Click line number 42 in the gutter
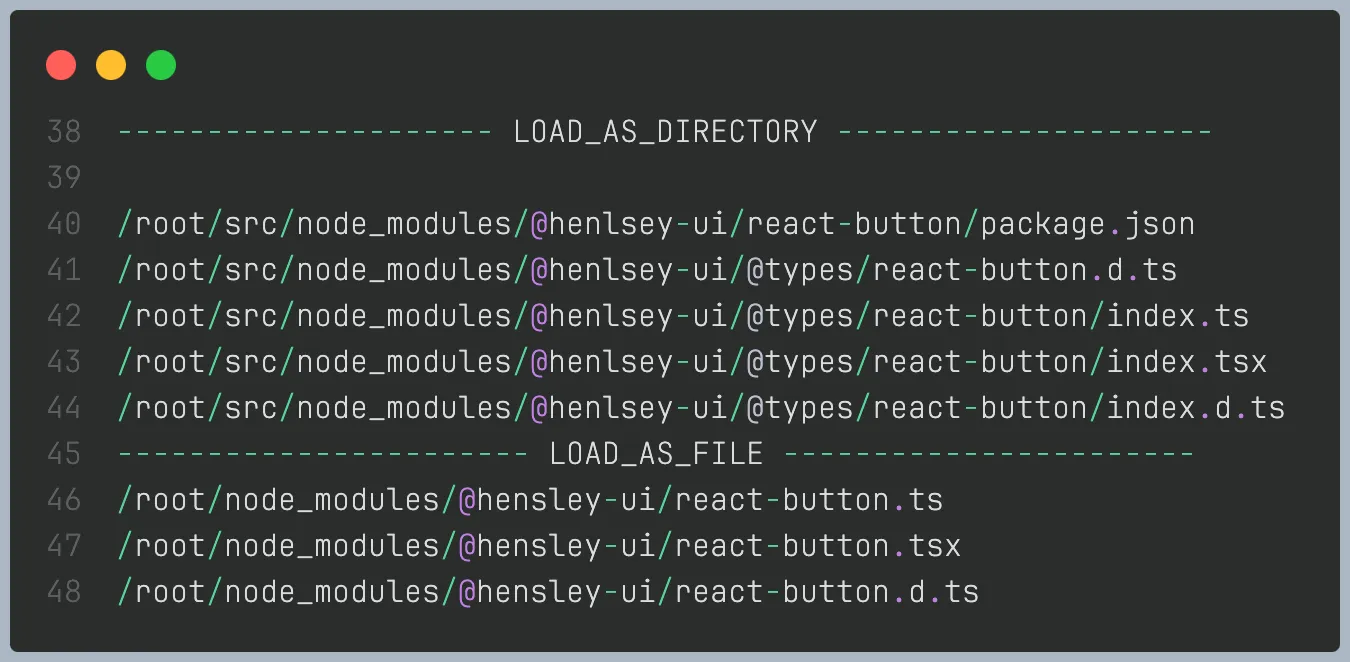The image size is (1350, 662). point(64,316)
